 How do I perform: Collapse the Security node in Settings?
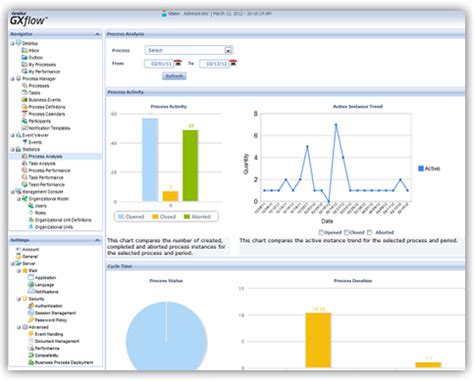pos(19,299)
